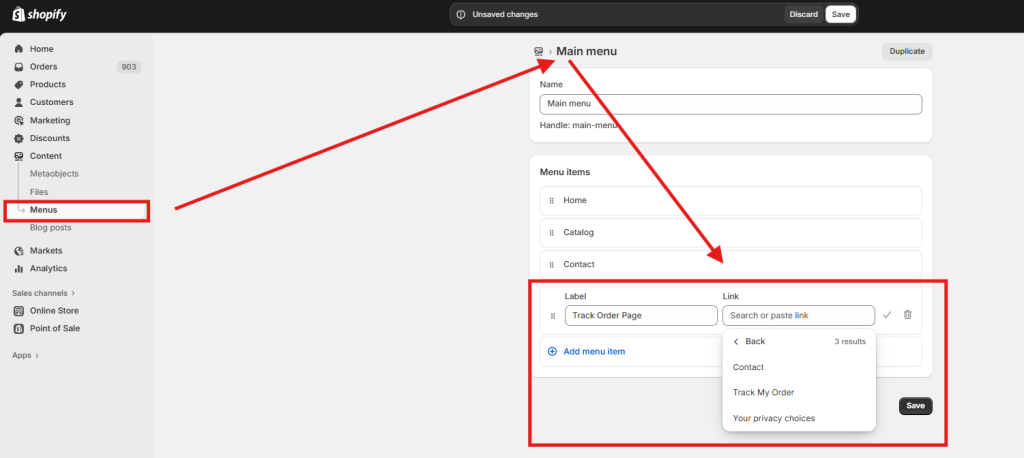
Task: Click the 903 orders badge
Action: coord(129,67)
